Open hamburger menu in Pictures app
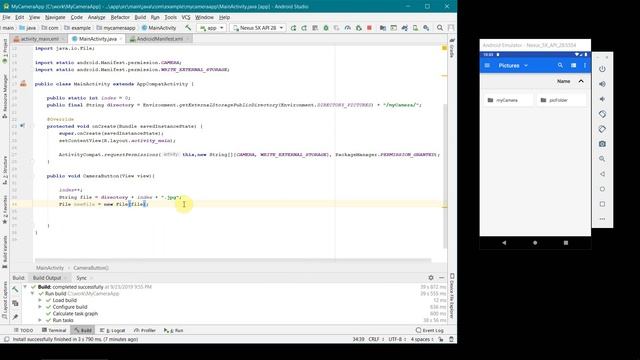The width and height of the screenshot is (640, 360). [x=487, y=65]
